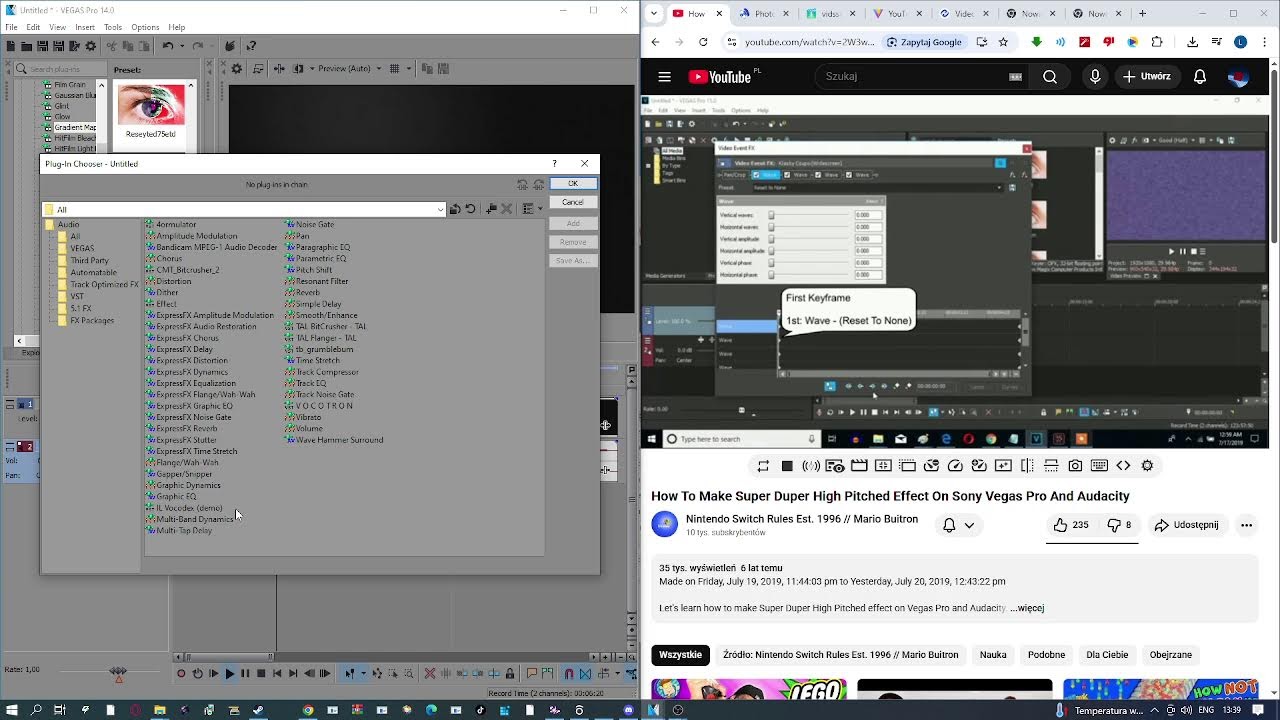
Task: Click the preview Overlays grid icon
Action: pos(394,68)
